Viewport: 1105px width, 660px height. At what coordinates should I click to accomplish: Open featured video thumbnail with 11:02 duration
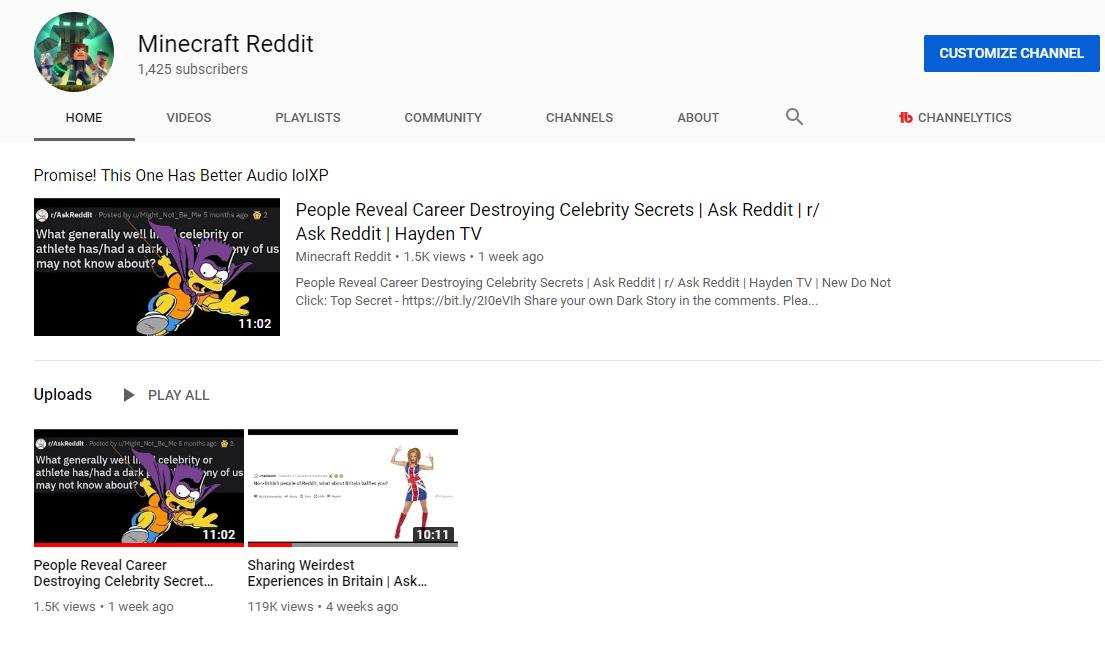pos(157,267)
